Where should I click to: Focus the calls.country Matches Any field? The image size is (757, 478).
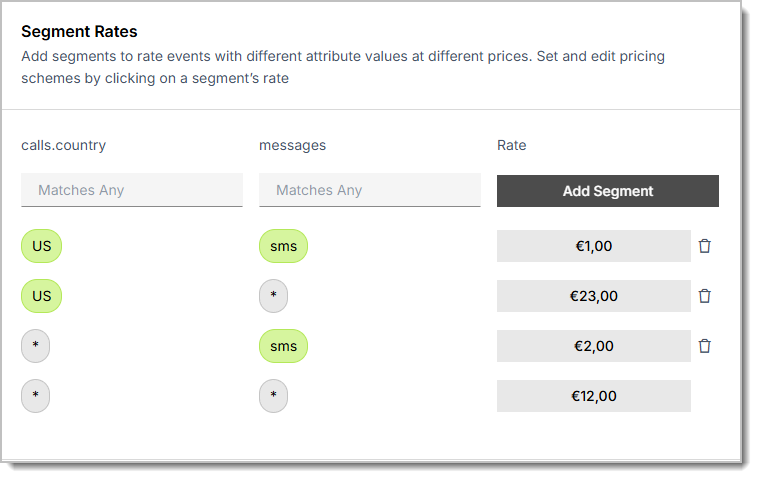(132, 190)
